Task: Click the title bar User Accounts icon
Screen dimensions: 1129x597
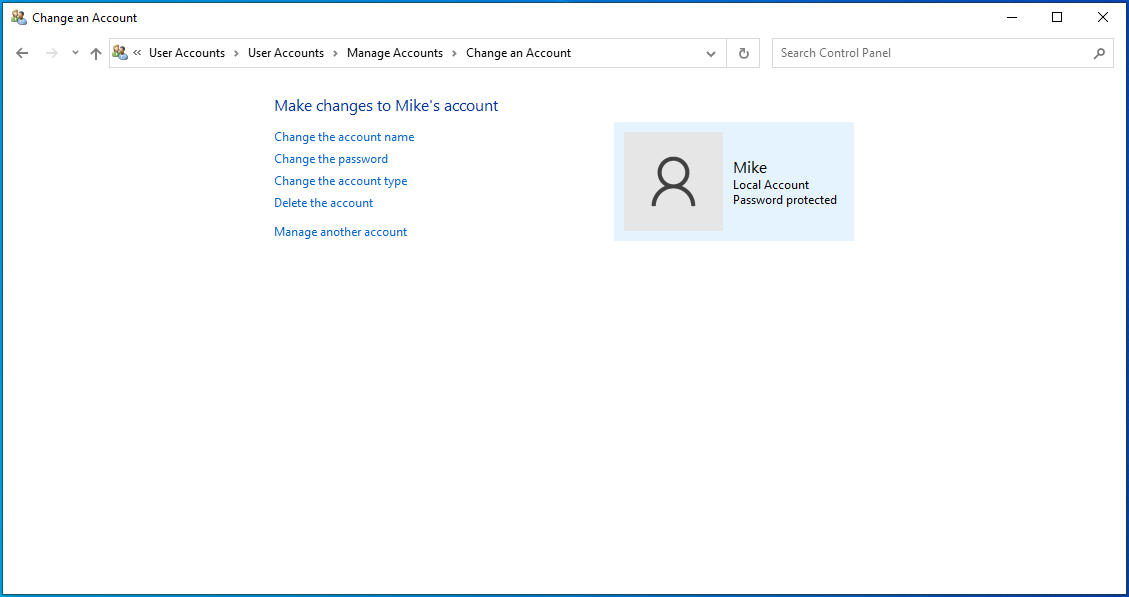Action: (x=18, y=17)
